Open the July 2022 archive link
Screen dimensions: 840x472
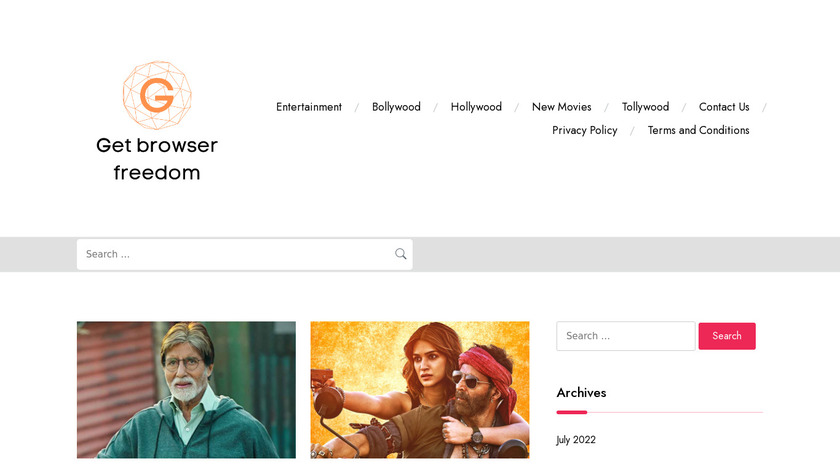[x=576, y=440]
